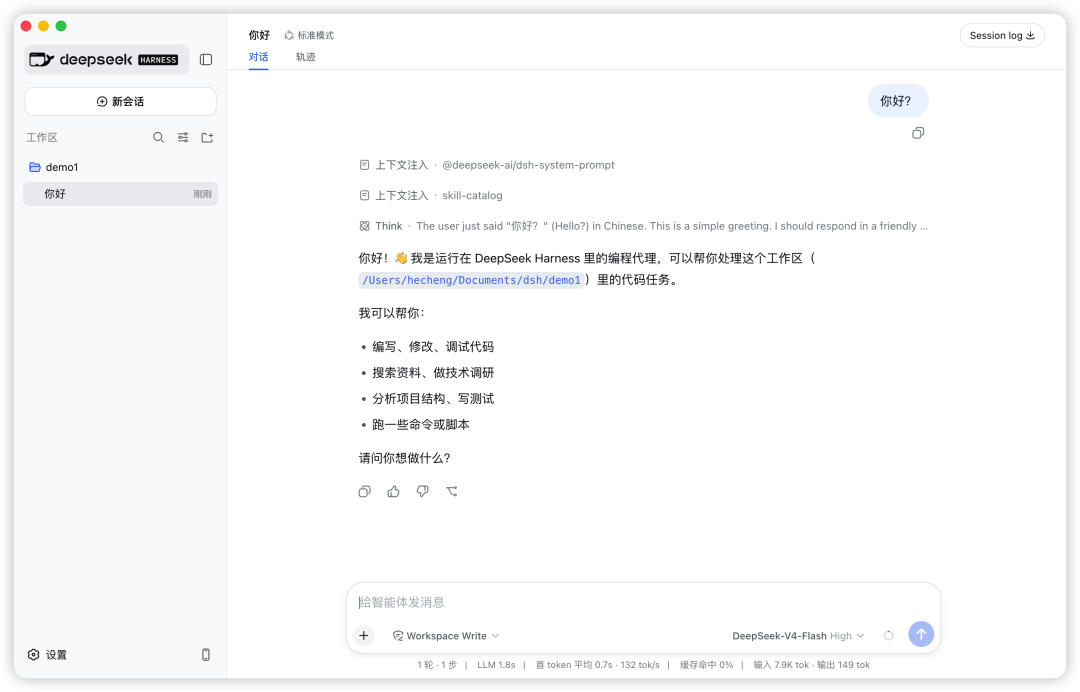Click the mobile device icon in sidebar
1080x692 pixels.
(206, 655)
